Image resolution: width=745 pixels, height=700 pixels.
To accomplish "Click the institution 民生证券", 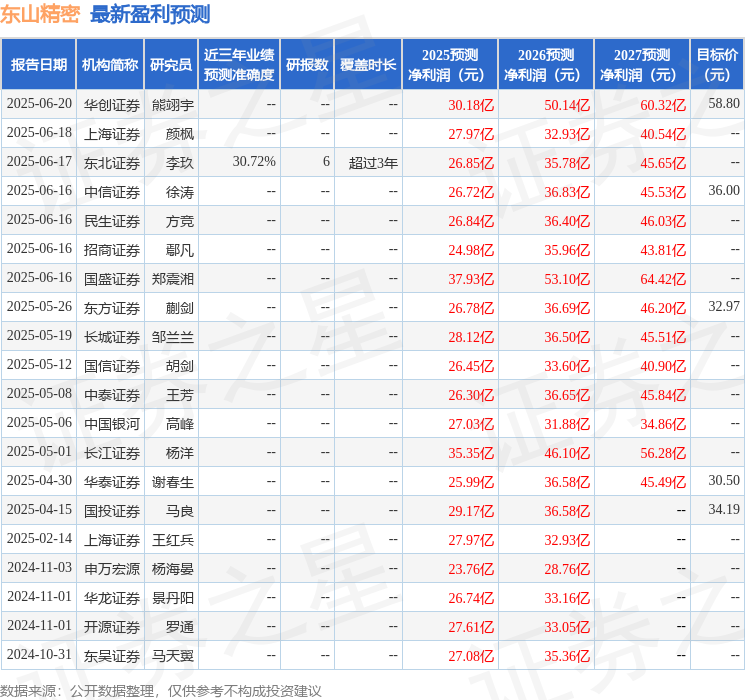I will tap(112, 221).
